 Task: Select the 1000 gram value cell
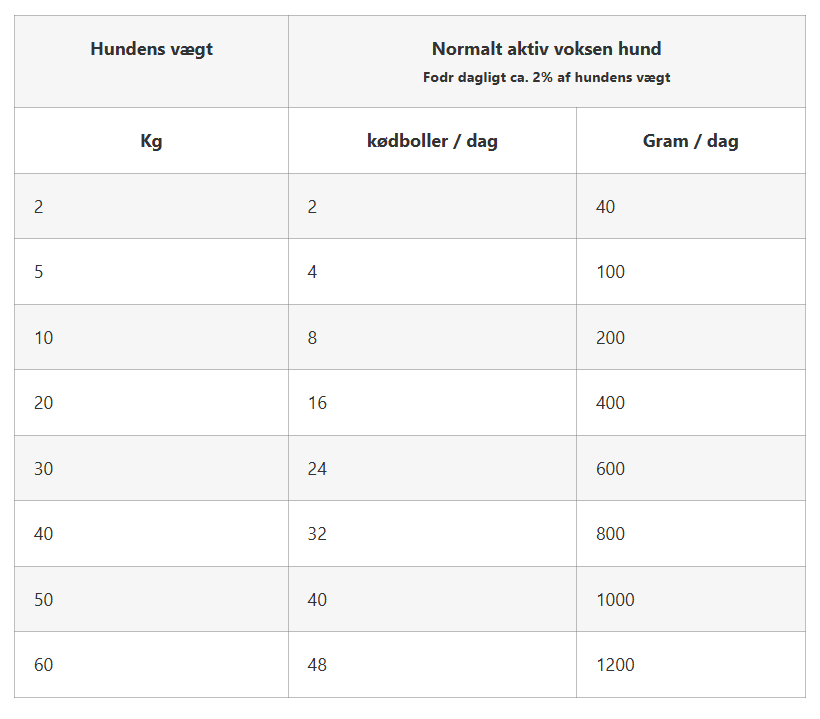tap(691, 599)
